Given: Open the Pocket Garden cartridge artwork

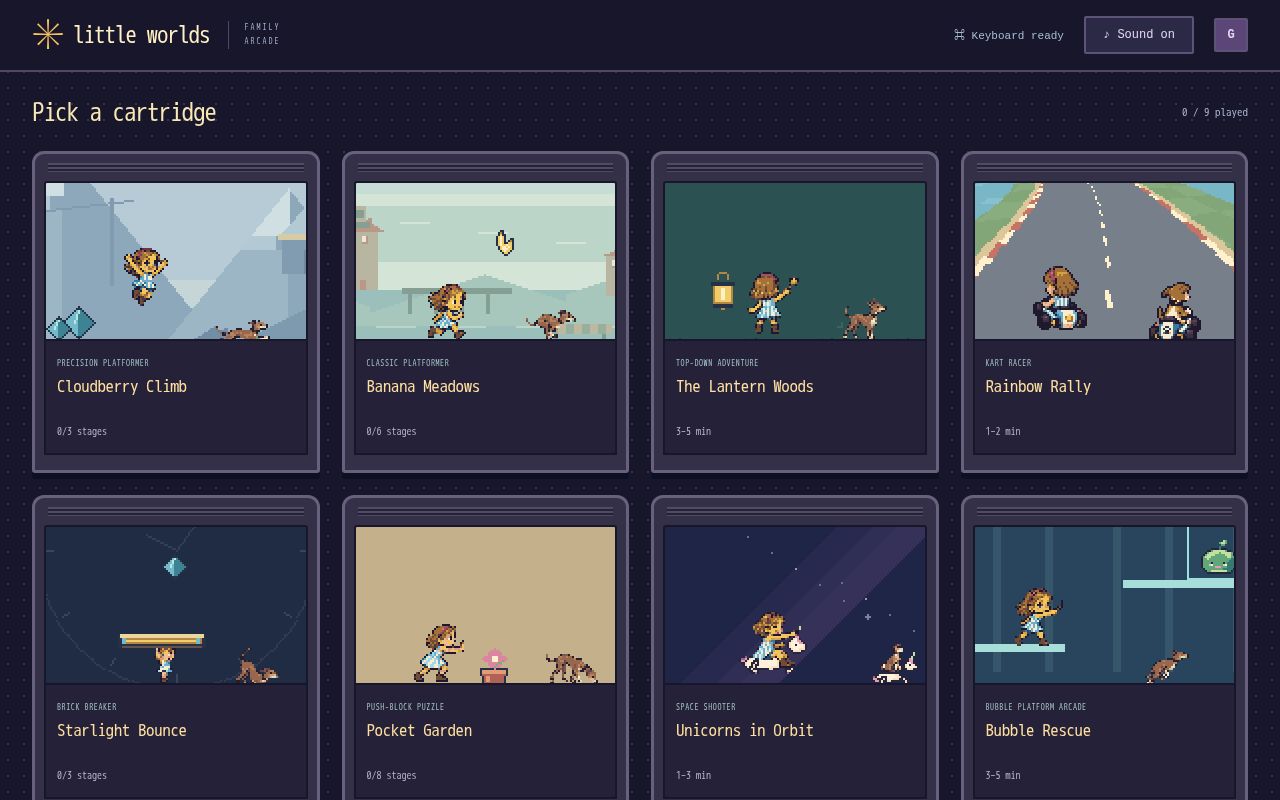Looking at the screenshot, I should click(485, 605).
